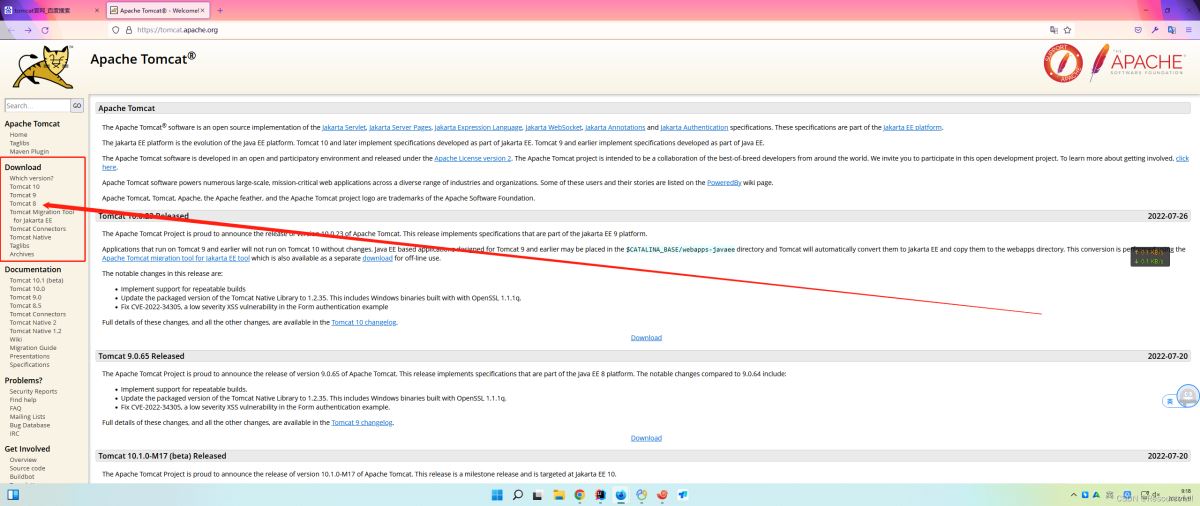Click the Find help link

pos(23,399)
